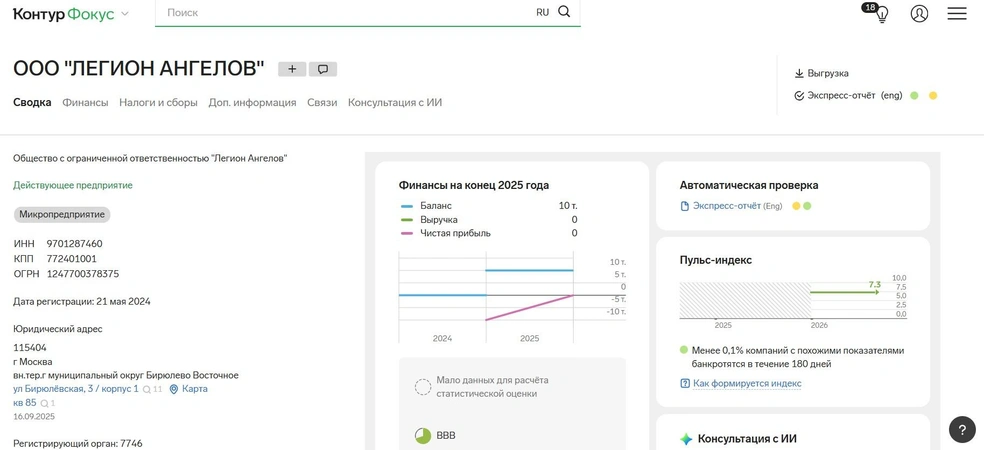This screenshot has height=450, width=984.
Task: Click the ООО "ЛЕГИОН АНГЕЛОВ" title
Action: point(139,69)
